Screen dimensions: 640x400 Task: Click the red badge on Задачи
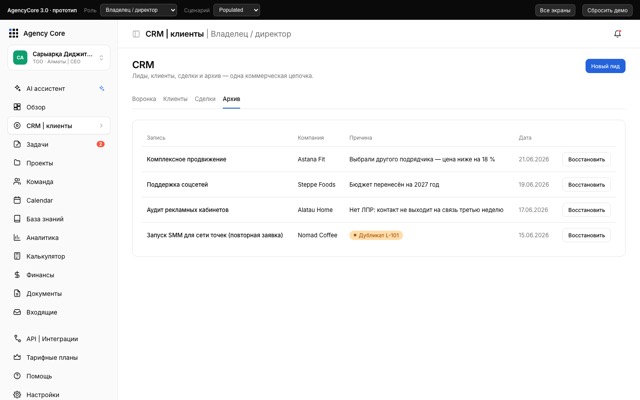coord(100,144)
